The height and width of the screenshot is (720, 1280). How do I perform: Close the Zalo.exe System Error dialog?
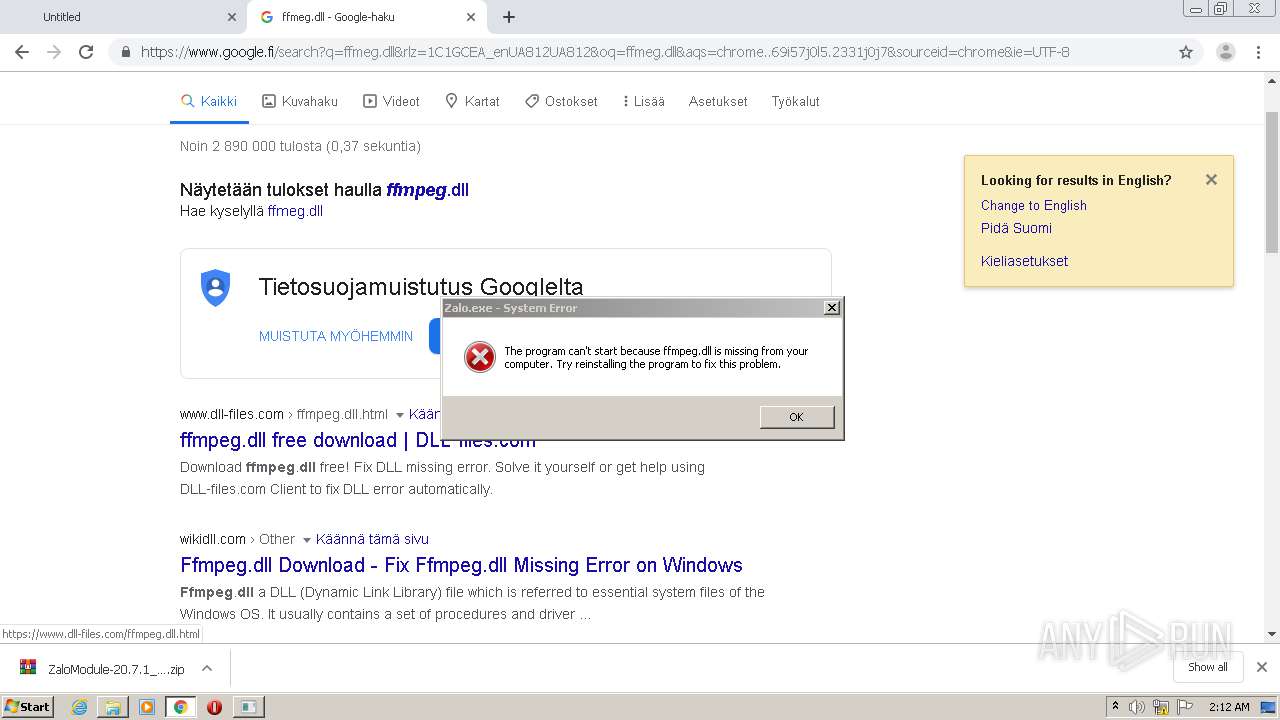click(x=831, y=308)
